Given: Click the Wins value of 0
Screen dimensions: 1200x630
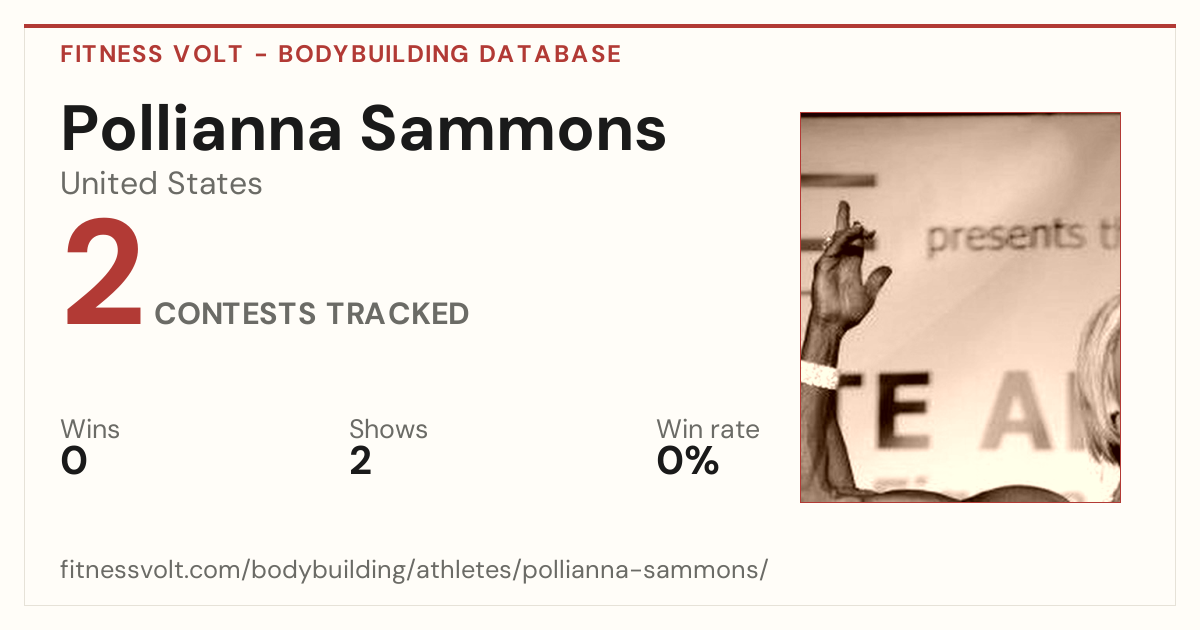Looking at the screenshot, I should pos(74,461).
